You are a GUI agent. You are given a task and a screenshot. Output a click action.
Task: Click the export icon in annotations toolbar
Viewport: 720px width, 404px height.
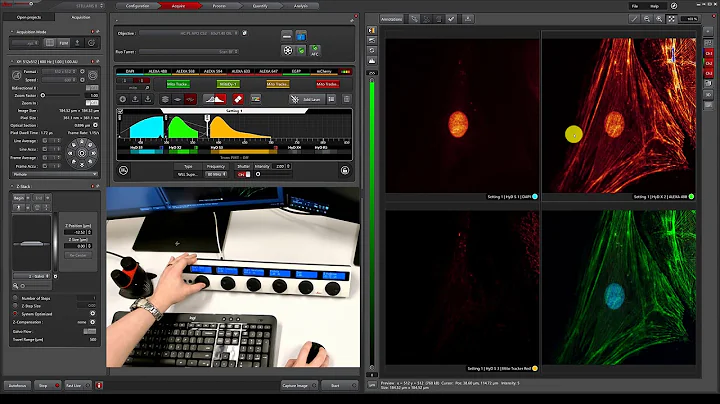point(467,19)
